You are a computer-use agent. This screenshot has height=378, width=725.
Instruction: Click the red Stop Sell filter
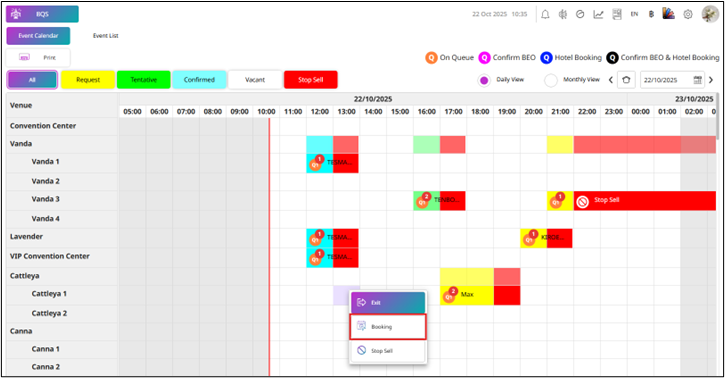point(311,80)
